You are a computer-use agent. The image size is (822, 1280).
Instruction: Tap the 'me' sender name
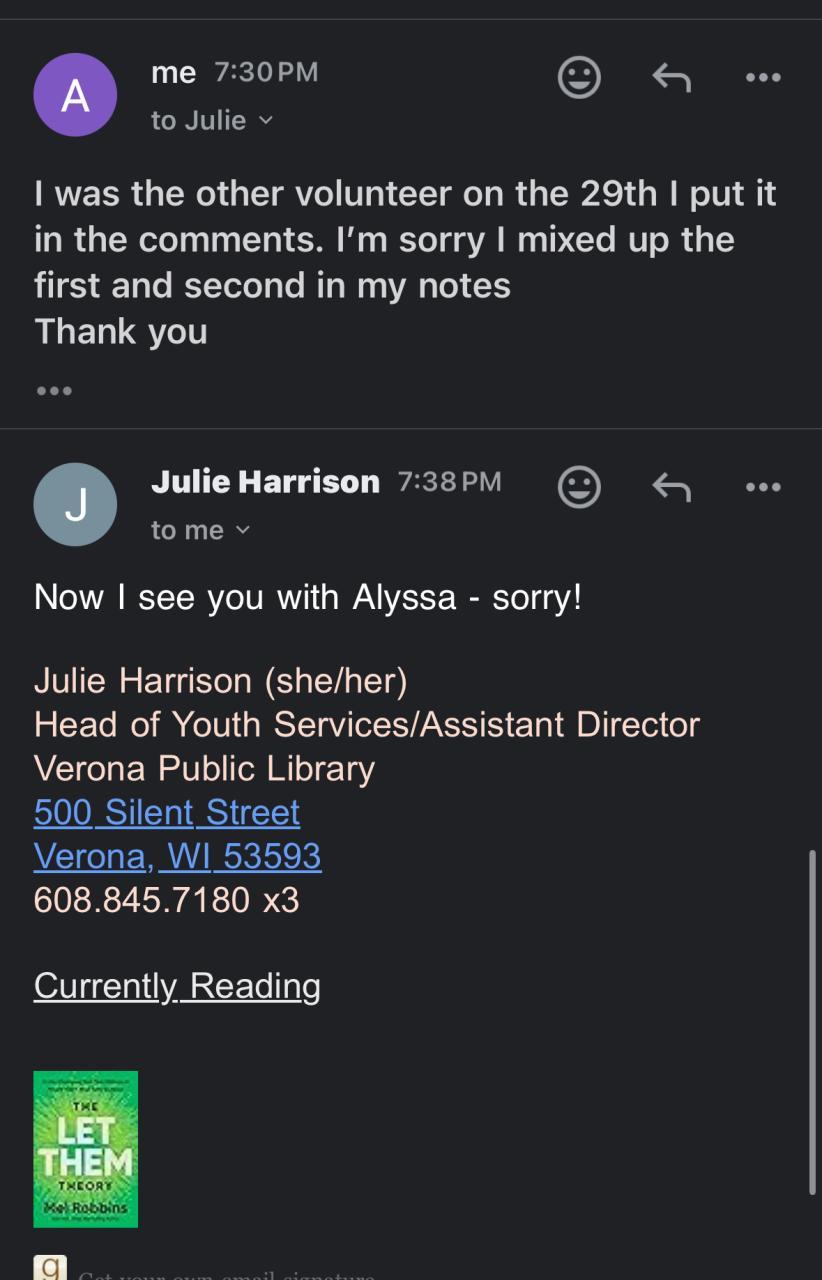(x=173, y=73)
